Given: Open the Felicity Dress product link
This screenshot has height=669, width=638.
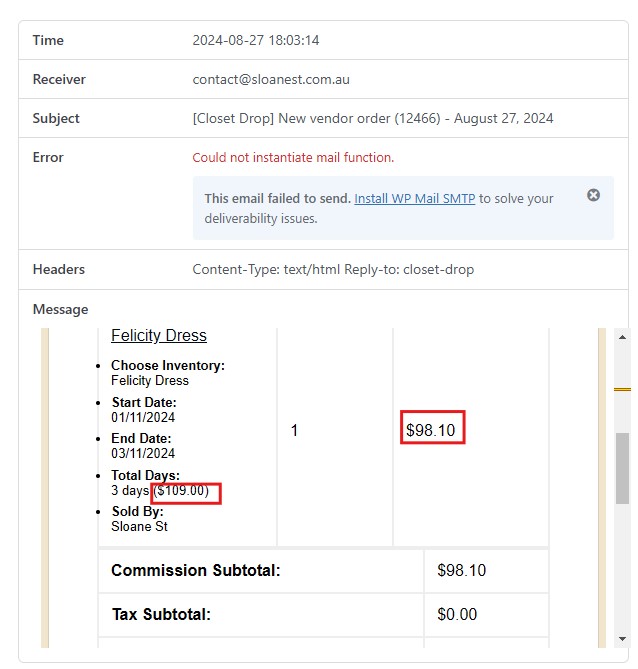Looking at the screenshot, I should [x=159, y=336].
